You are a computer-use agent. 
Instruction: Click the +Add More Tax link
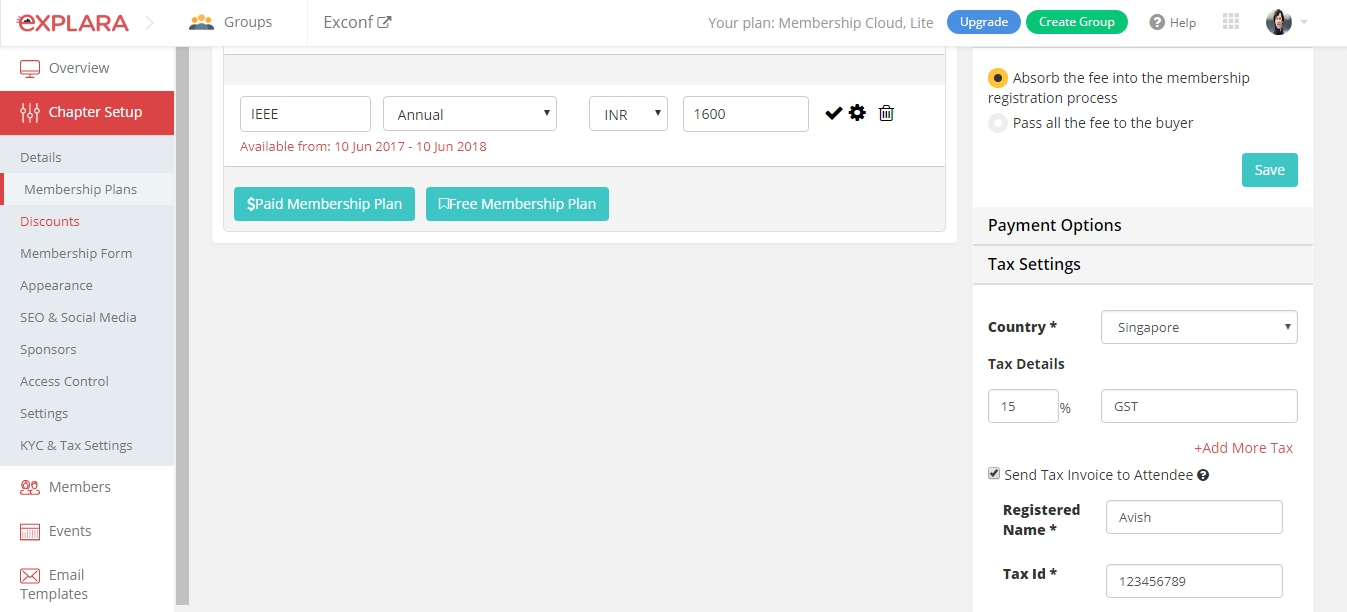coord(1243,448)
